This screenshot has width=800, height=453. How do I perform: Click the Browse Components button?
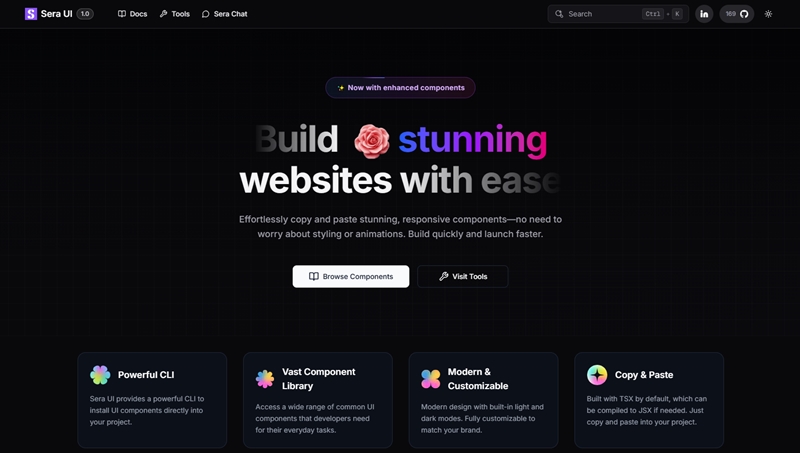tap(351, 276)
